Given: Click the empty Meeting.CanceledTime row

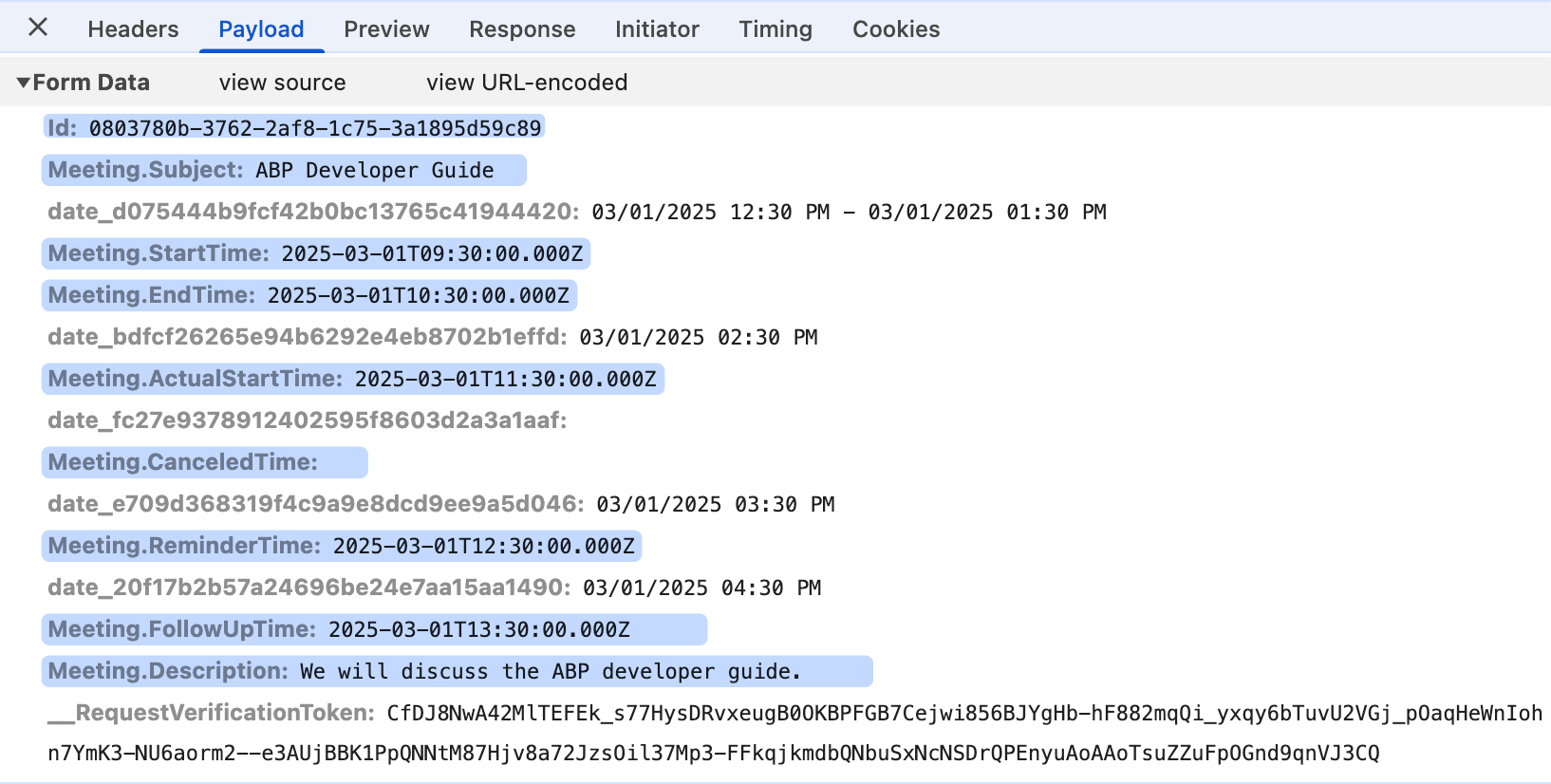Looking at the screenshot, I should pos(204,462).
